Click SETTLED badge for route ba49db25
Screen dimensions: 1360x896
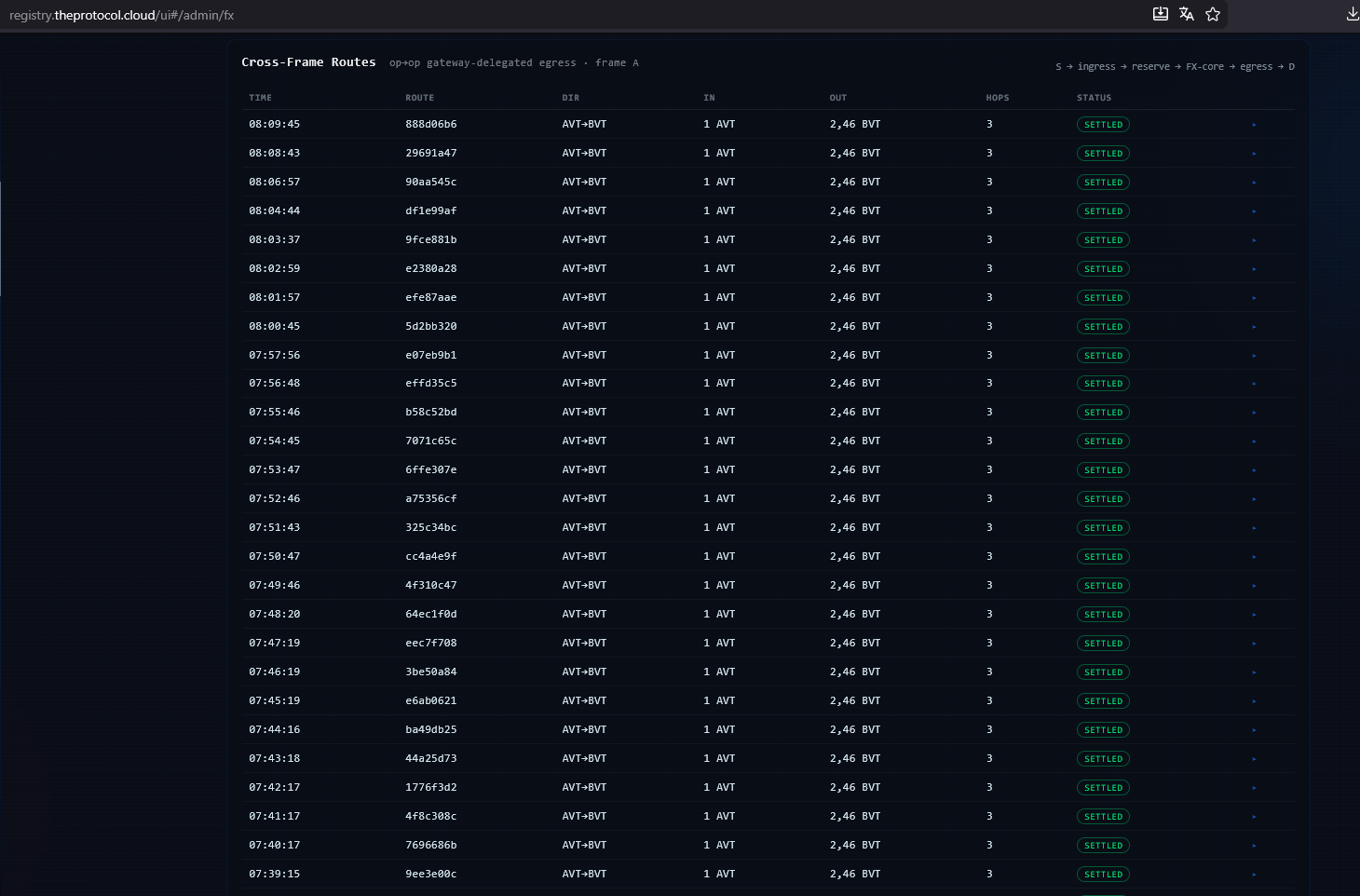point(1103,730)
